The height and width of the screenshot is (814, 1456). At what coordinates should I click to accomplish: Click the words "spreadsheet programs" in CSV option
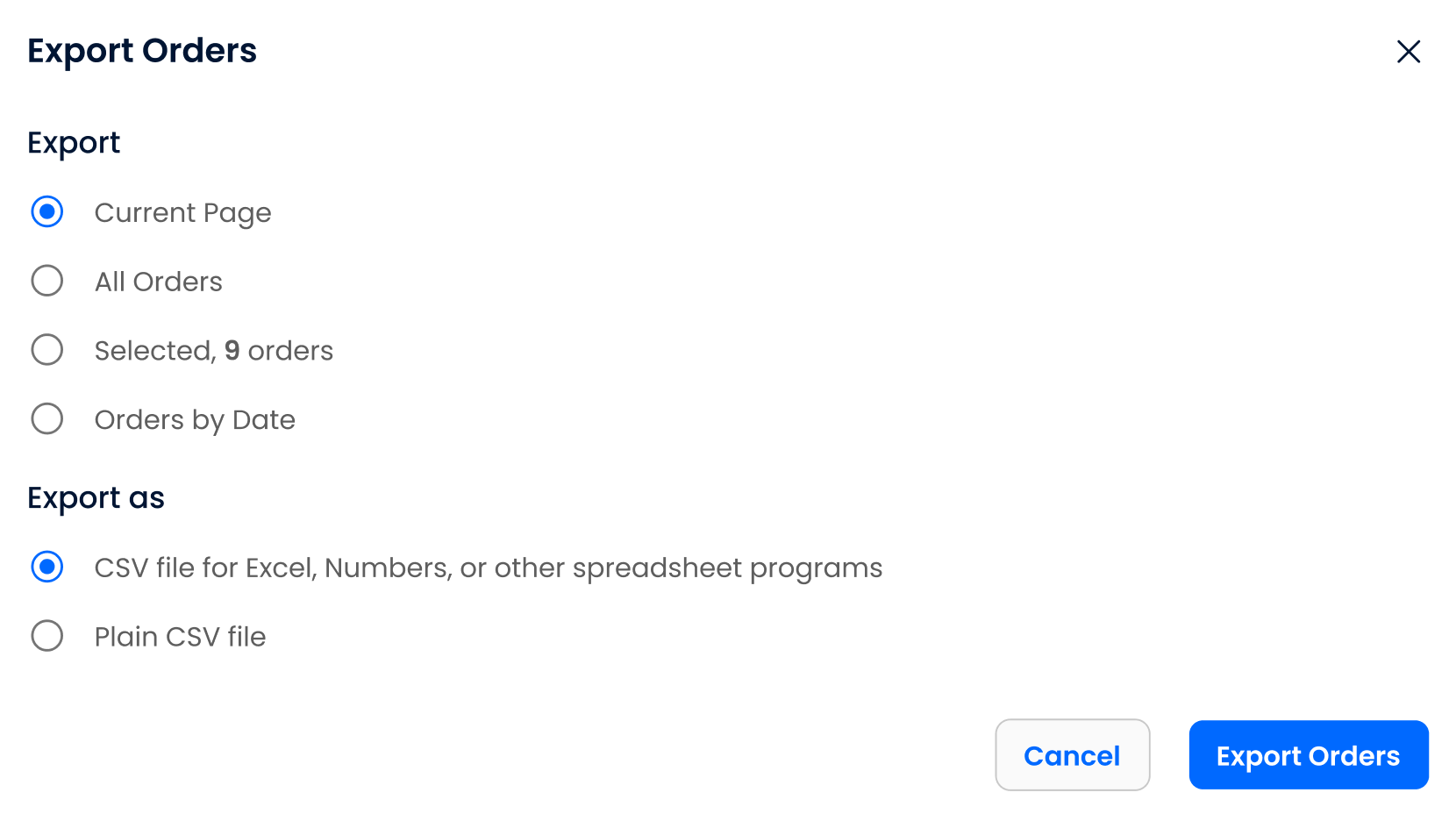[727, 568]
